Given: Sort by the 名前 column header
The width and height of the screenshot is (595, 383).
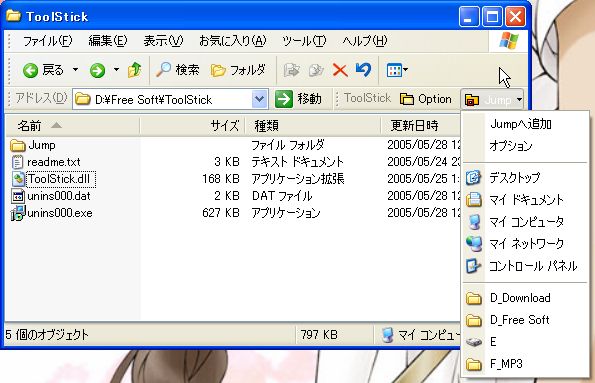Looking at the screenshot, I should [72, 125].
